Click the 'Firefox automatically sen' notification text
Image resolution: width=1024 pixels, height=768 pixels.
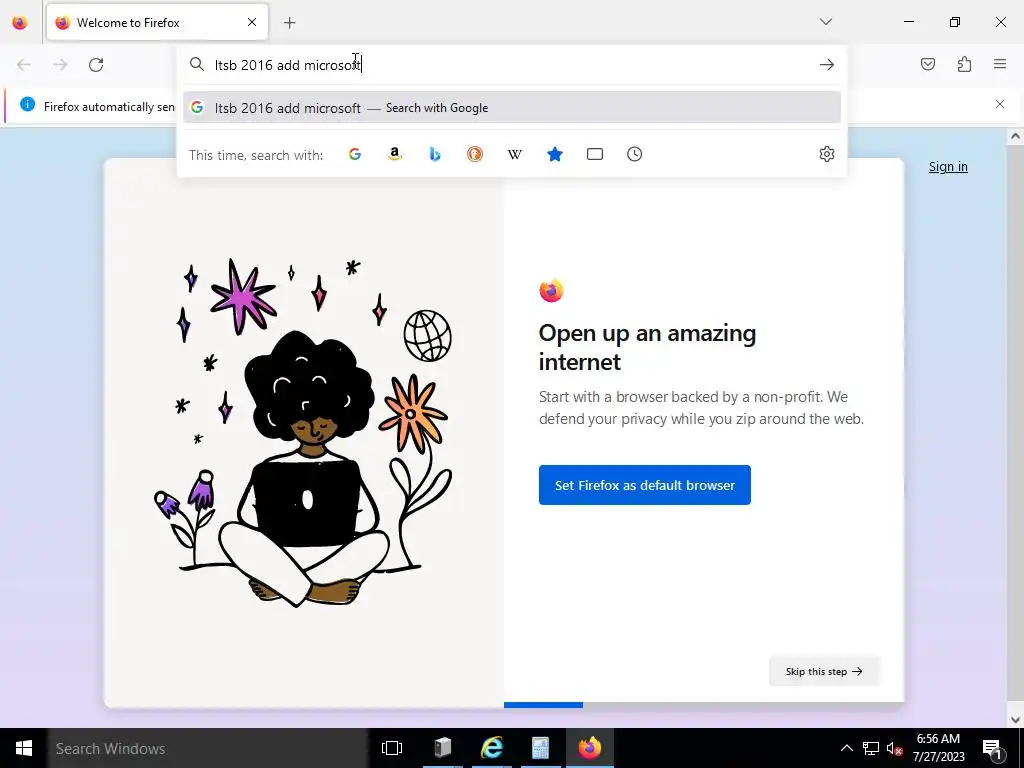[x=109, y=106]
